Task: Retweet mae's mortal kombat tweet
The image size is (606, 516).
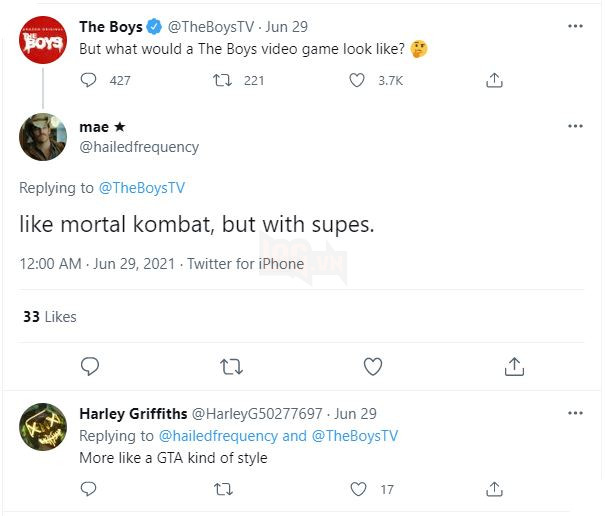Action: 231,367
